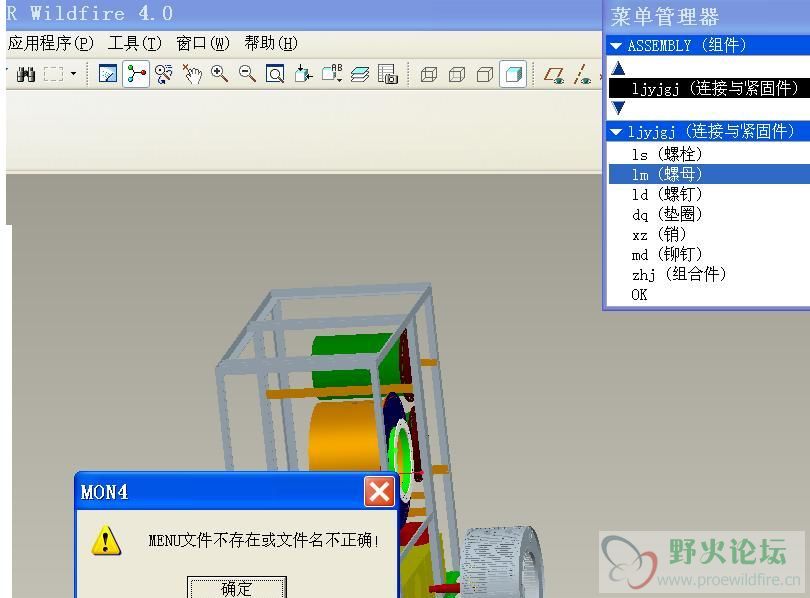Image resolution: width=810 pixels, height=598 pixels.
Task: Open the view manager icon
Action: (387, 74)
